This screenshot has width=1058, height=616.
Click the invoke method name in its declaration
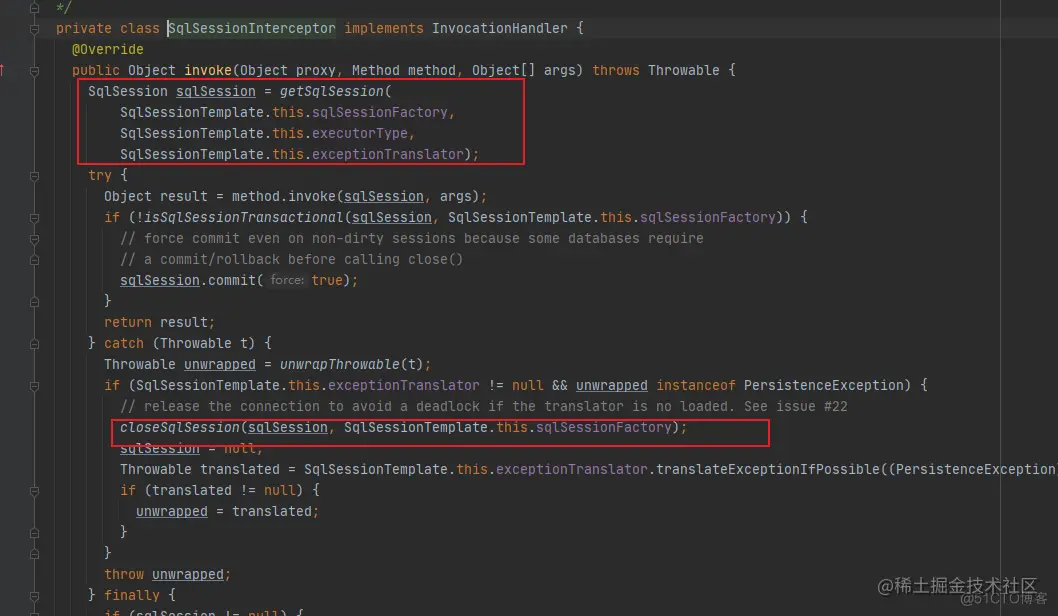point(208,70)
